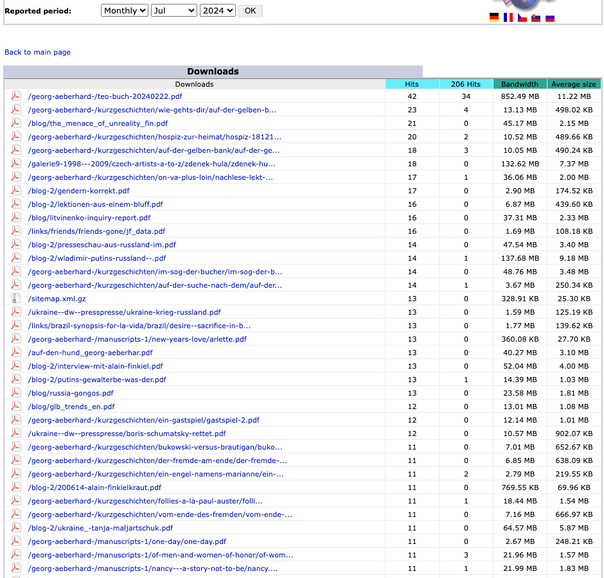Click the French flag icon
This screenshot has height=578, width=604.
(x=508, y=18)
